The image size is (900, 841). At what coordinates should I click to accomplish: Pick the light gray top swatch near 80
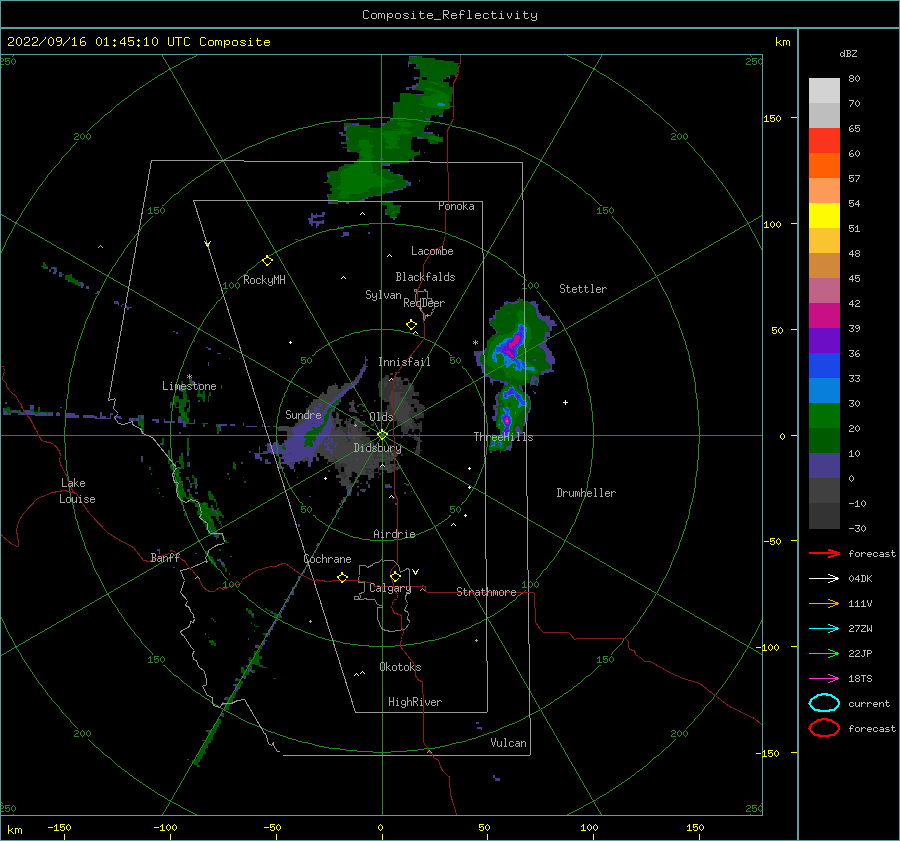pos(824,90)
